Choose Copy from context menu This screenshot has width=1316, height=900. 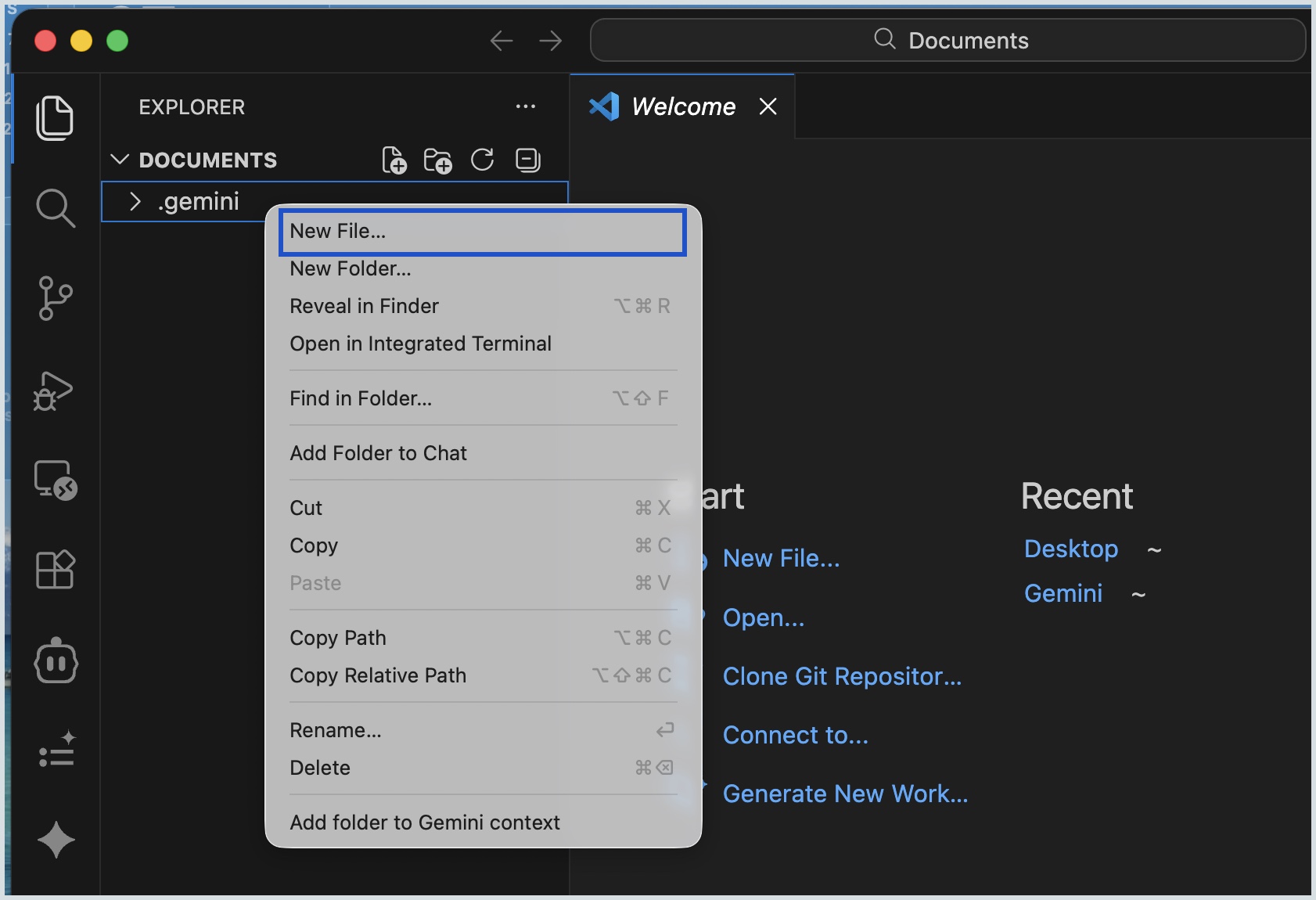tap(483, 545)
